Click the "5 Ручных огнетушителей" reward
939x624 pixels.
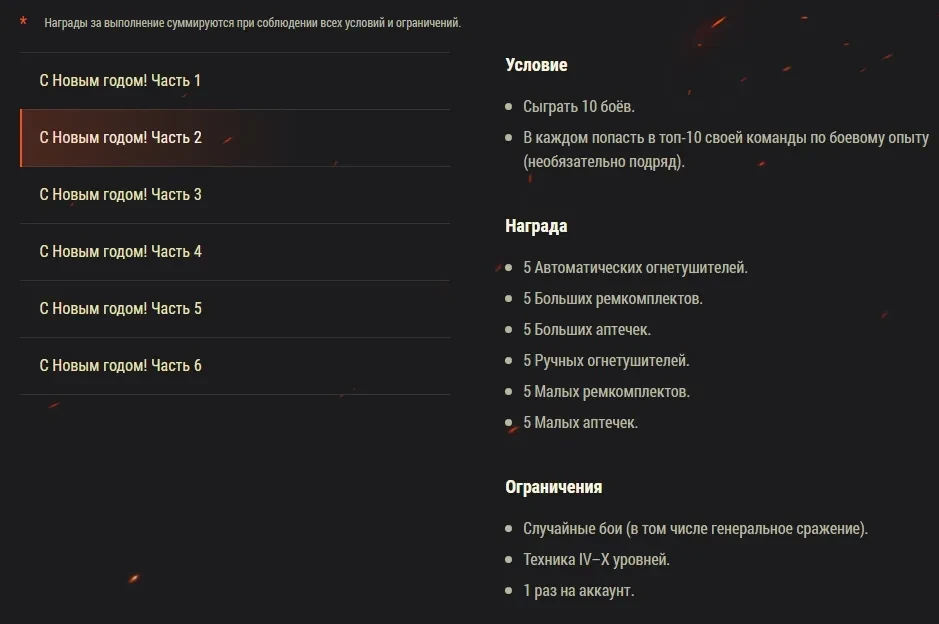[x=606, y=360]
